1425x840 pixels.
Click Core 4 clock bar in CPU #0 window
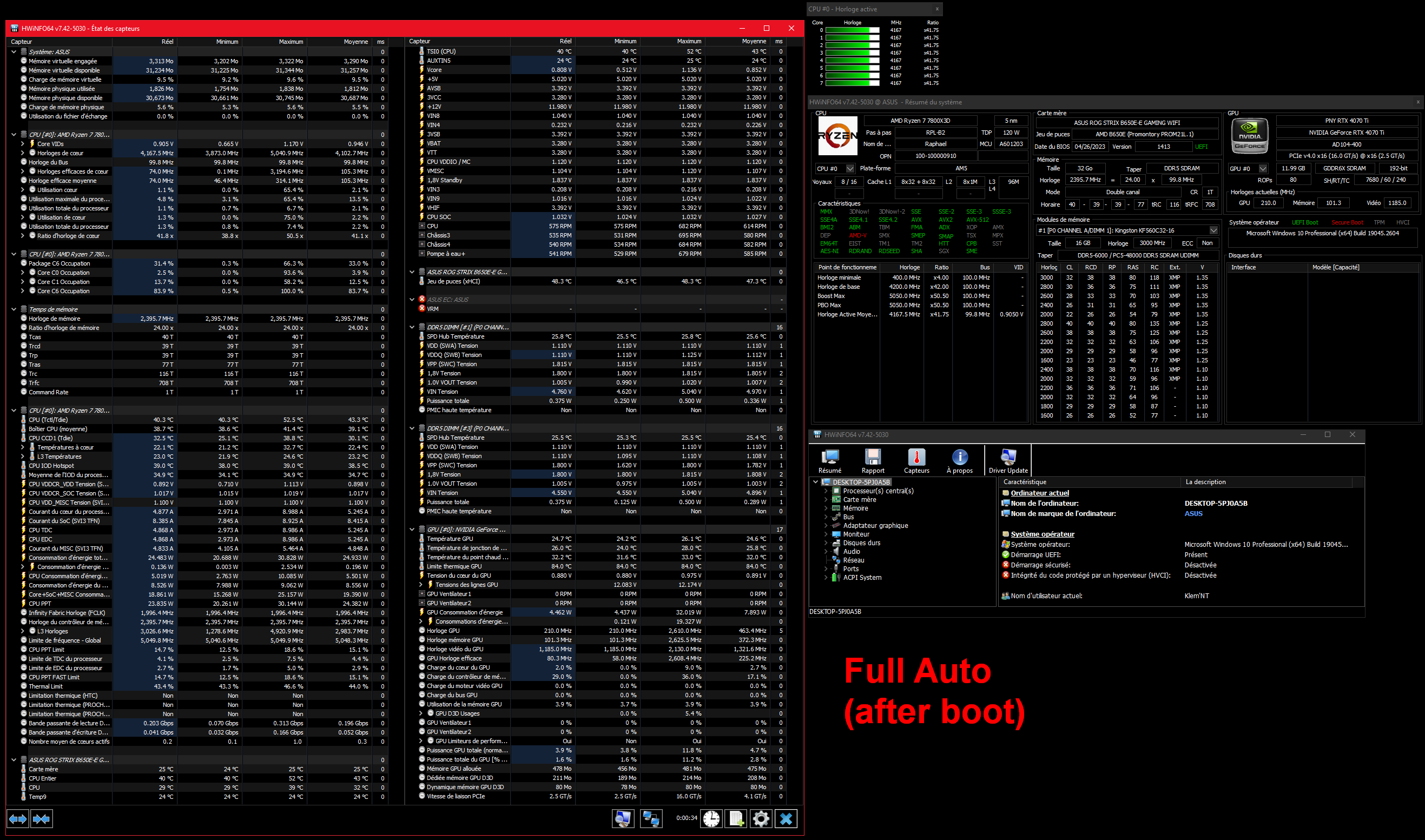(x=852, y=61)
